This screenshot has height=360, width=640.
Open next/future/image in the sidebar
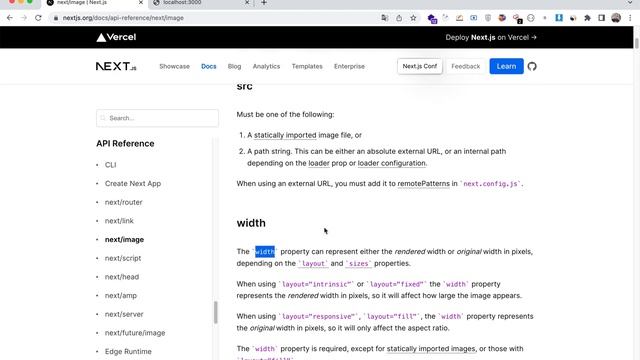pos(135,333)
